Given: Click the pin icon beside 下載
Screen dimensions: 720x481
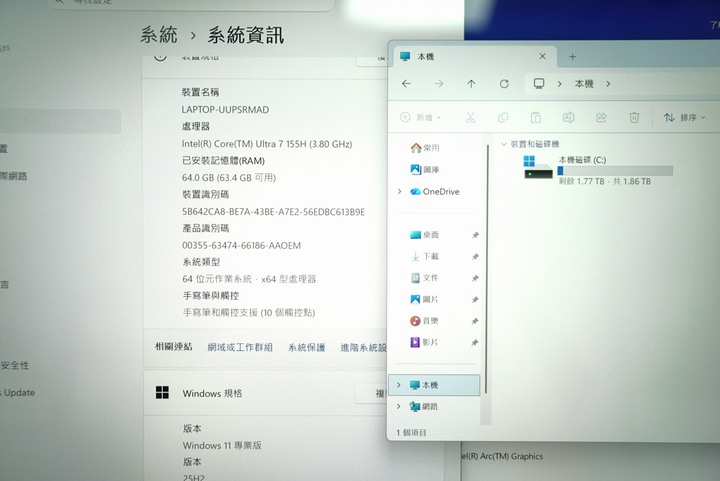Looking at the screenshot, I should pos(475,257).
